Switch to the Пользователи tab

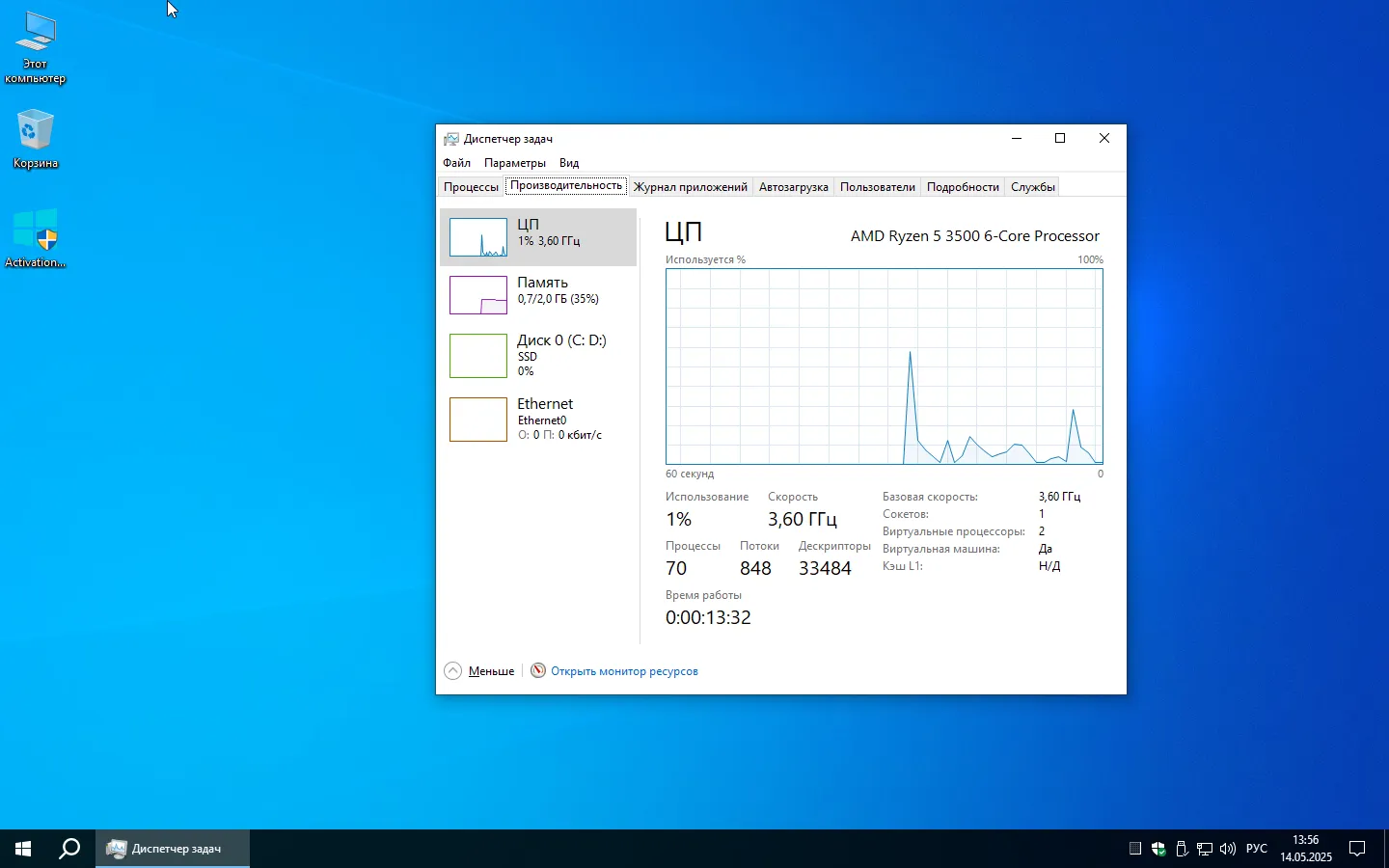click(878, 187)
